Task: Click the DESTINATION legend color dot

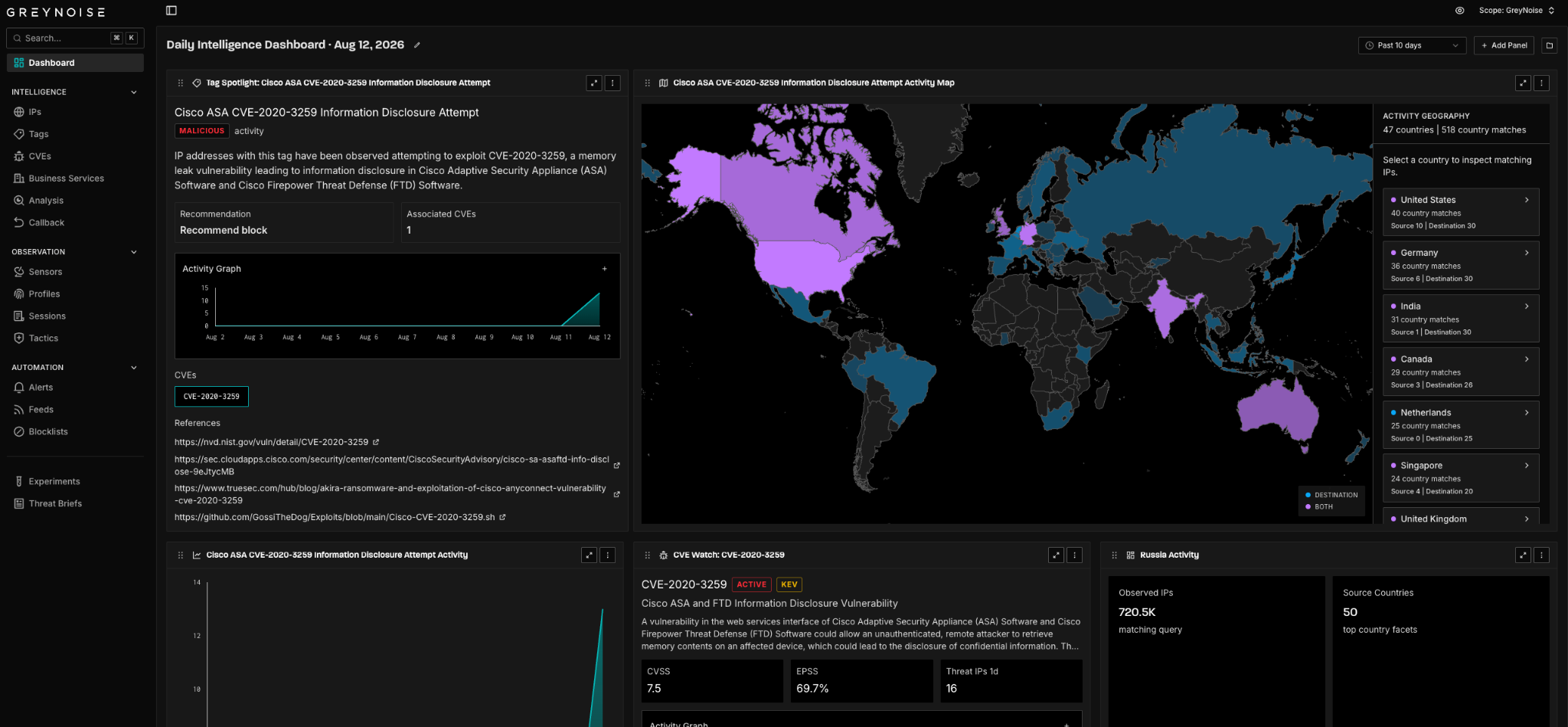Action: tap(1308, 495)
